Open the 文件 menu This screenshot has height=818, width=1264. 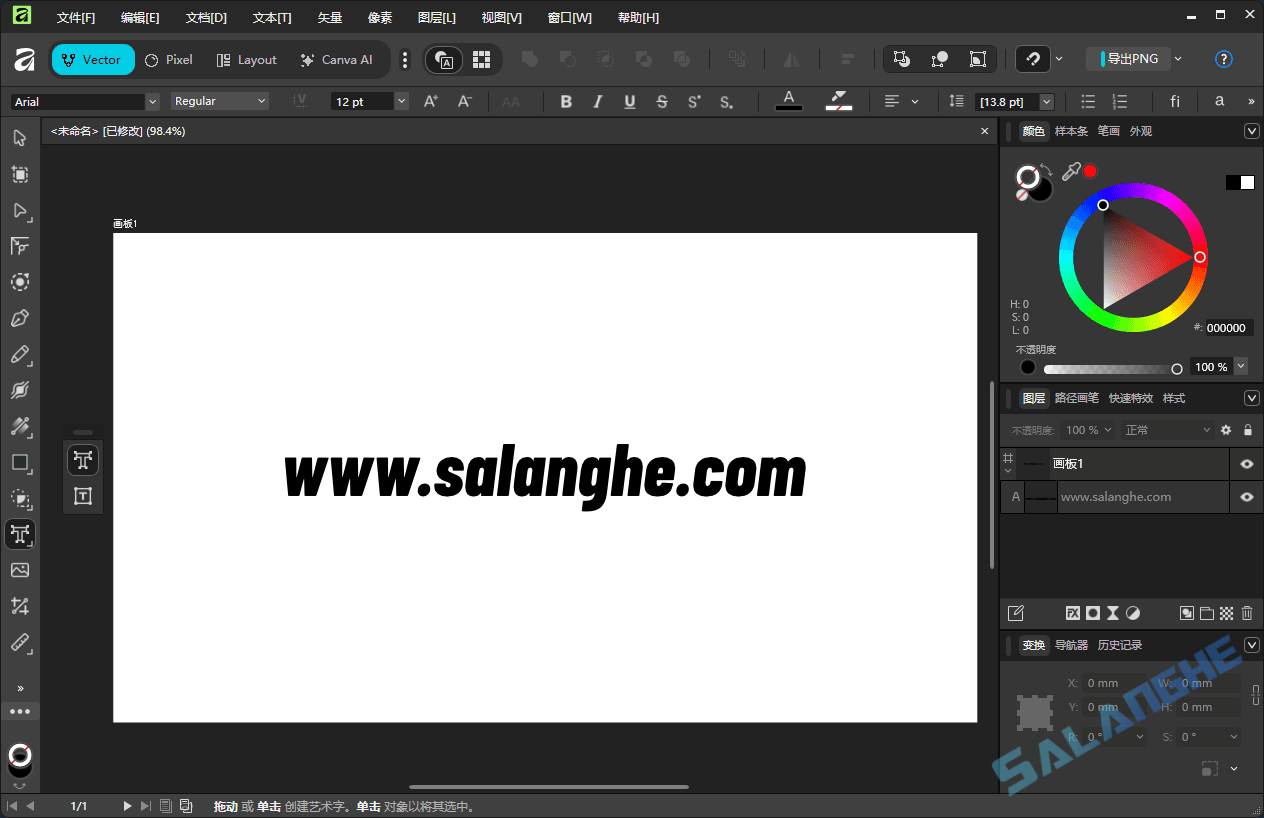(x=76, y=16)
